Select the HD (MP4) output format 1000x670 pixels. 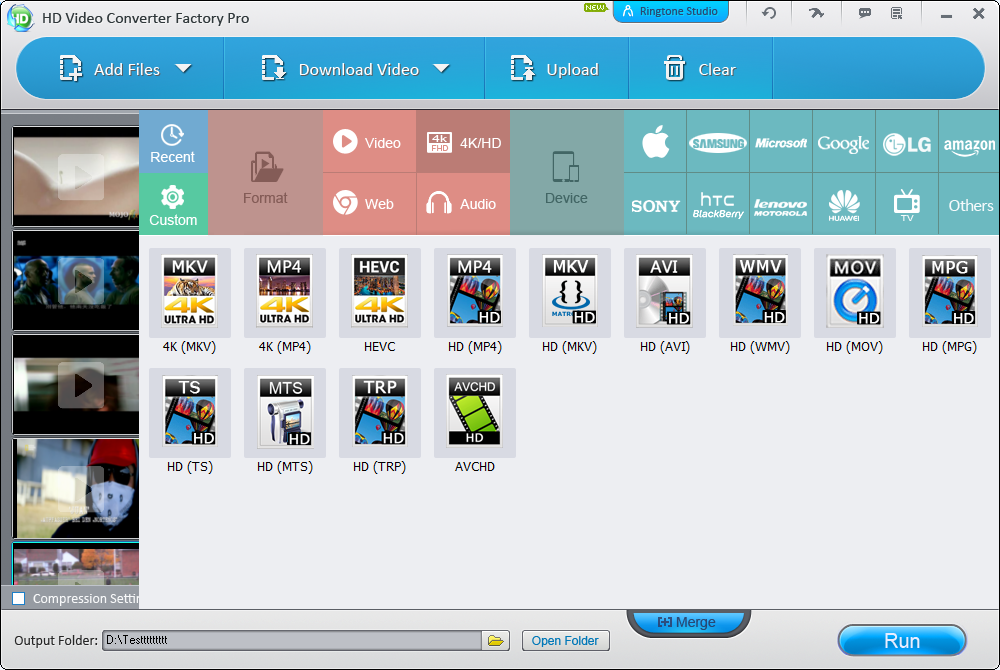[x=474, y=293]
